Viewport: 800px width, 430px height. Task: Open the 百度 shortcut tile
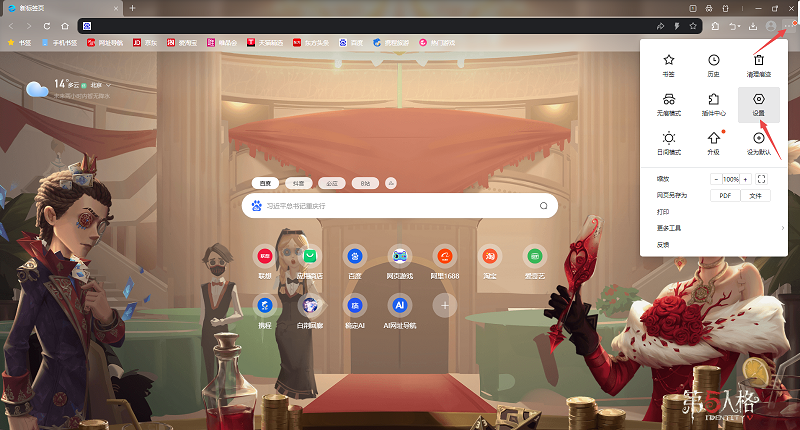tap(355, 262)
